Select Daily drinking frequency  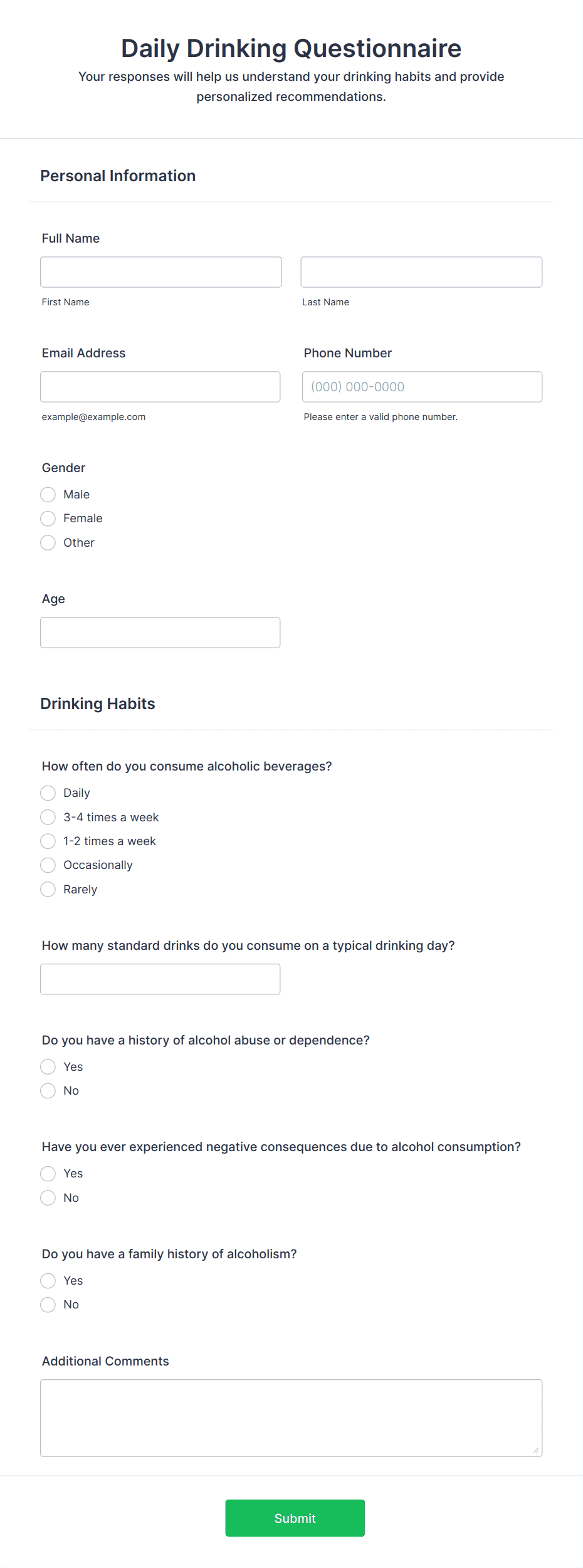point(48,793)
